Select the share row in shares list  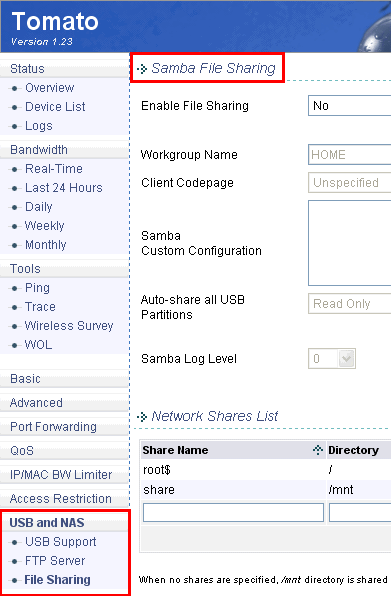tap(266, 490)
